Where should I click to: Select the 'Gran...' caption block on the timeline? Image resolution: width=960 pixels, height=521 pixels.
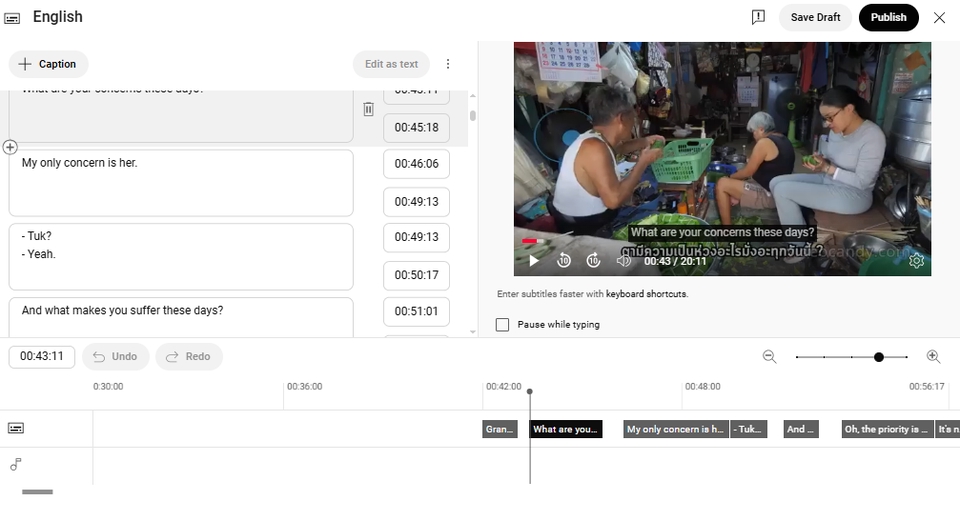coord(500,429)
